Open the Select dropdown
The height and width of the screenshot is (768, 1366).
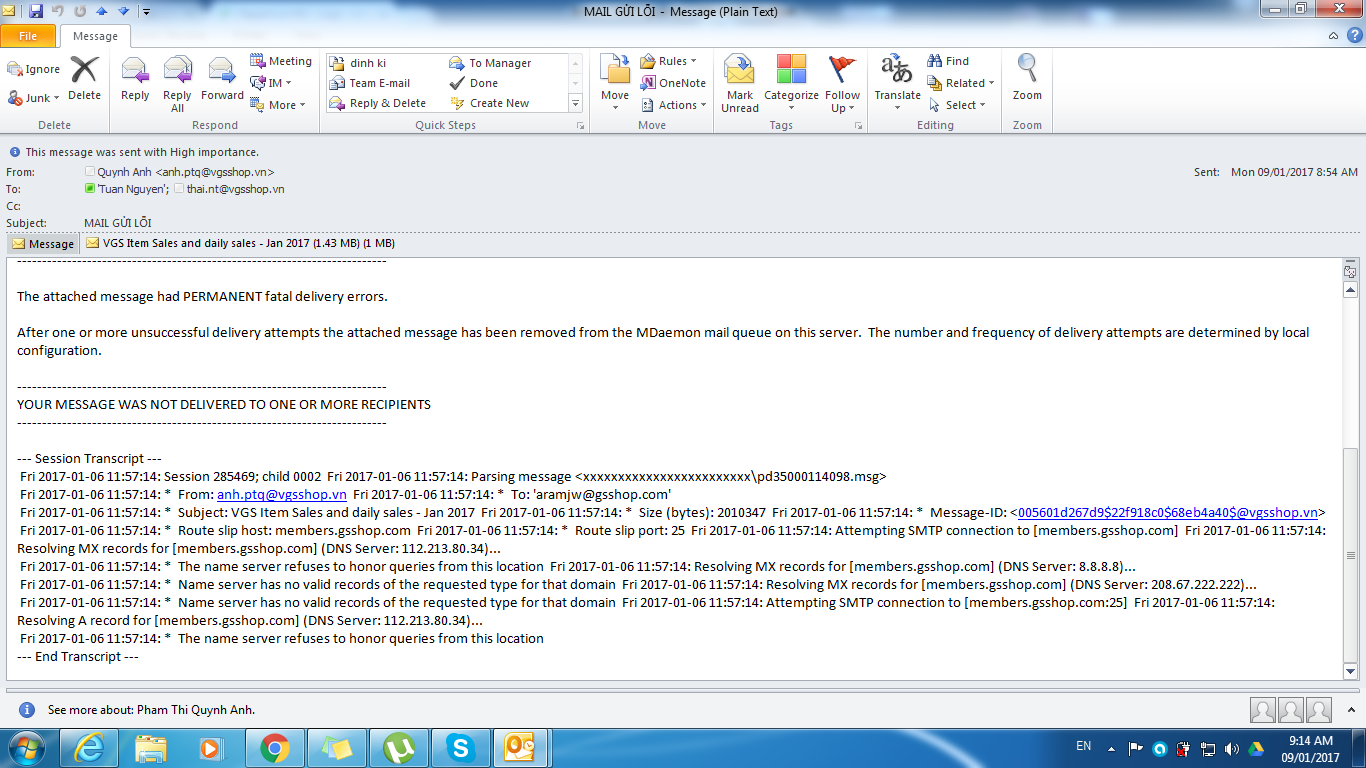(957, 105)
